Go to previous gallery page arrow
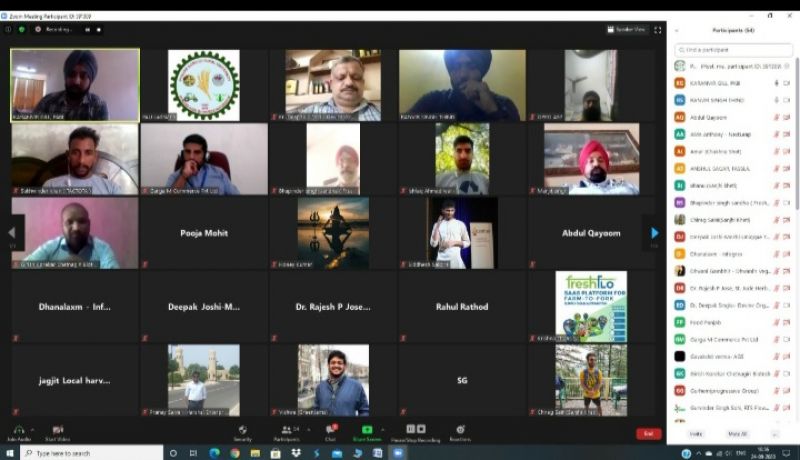Screen dimensions: 800x460 pyautogui.click(x=12, y=233)
